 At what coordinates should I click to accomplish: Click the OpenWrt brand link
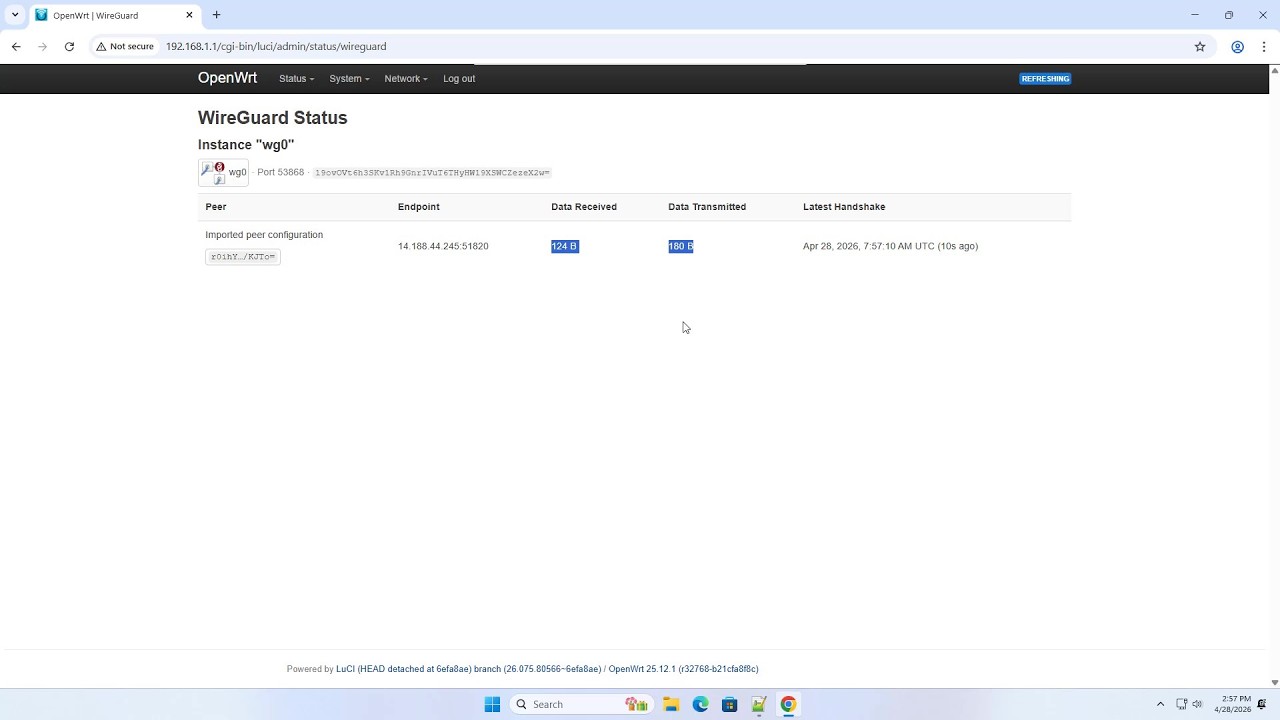pos(227,78)
